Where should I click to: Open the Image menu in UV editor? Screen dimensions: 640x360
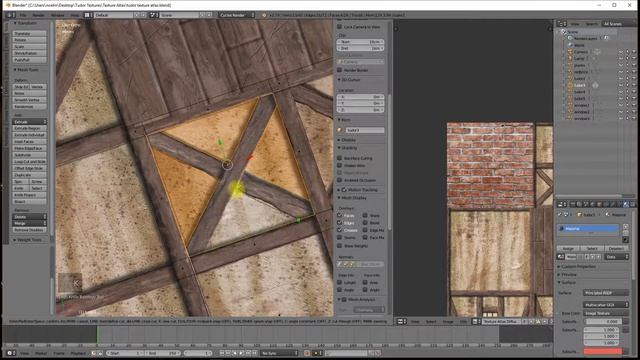(x=448, y=322)
